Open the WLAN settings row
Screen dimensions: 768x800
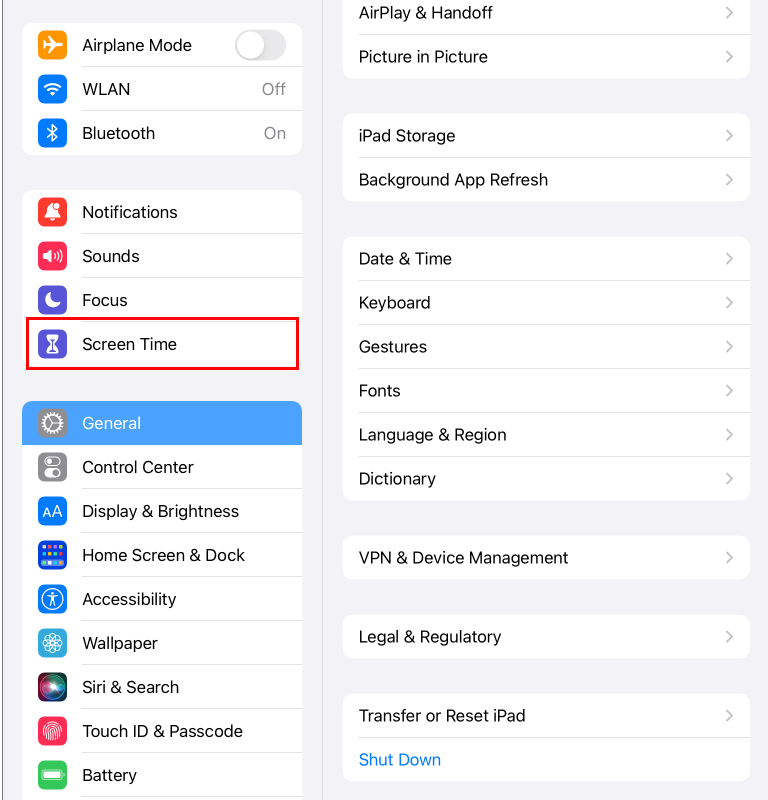[x=162, y=89]
